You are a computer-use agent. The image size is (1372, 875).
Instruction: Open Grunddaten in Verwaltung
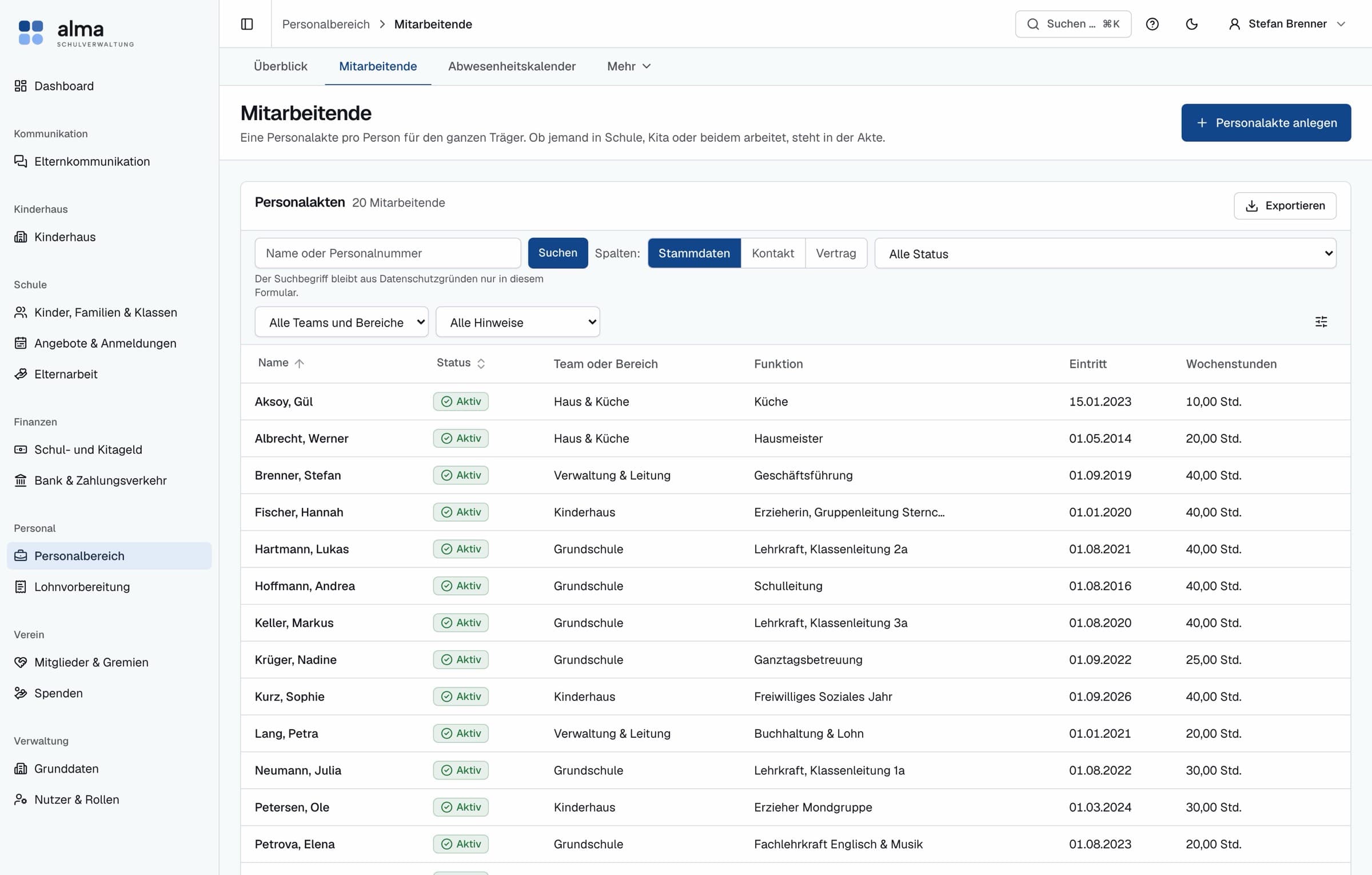[109, 769]
